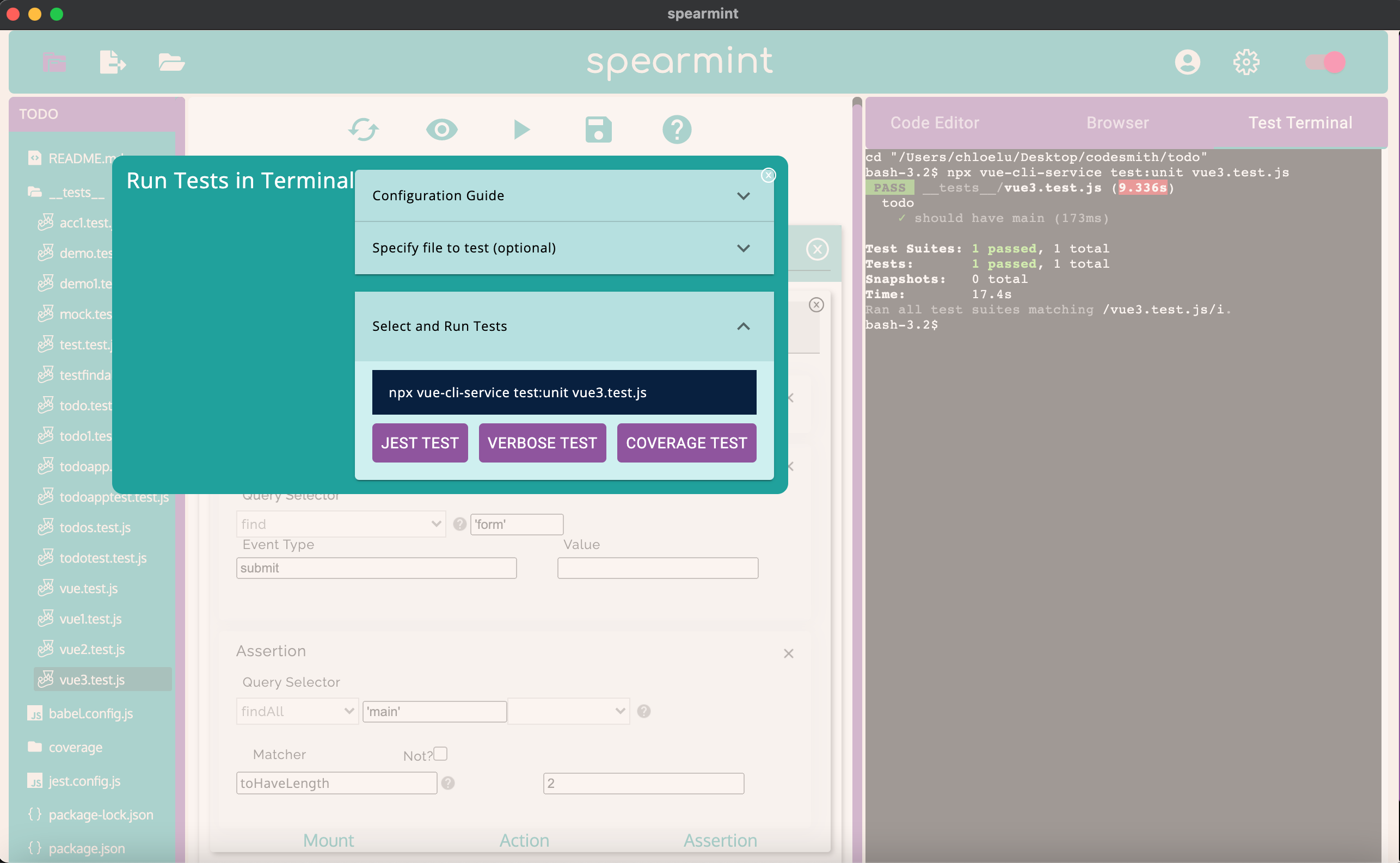
Task: Switch to the Code Editor tab
Action: pos(935,123)
